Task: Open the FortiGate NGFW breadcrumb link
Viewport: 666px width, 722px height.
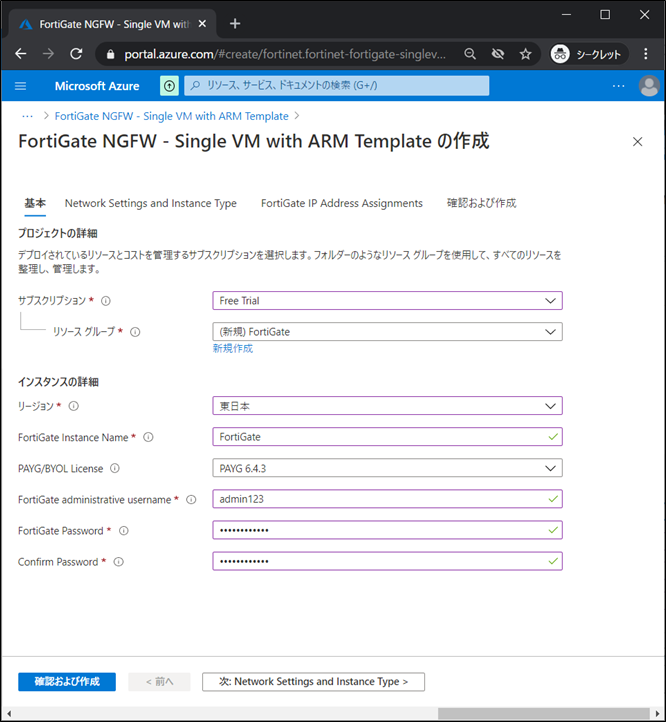Action: [x=171, y=116]
